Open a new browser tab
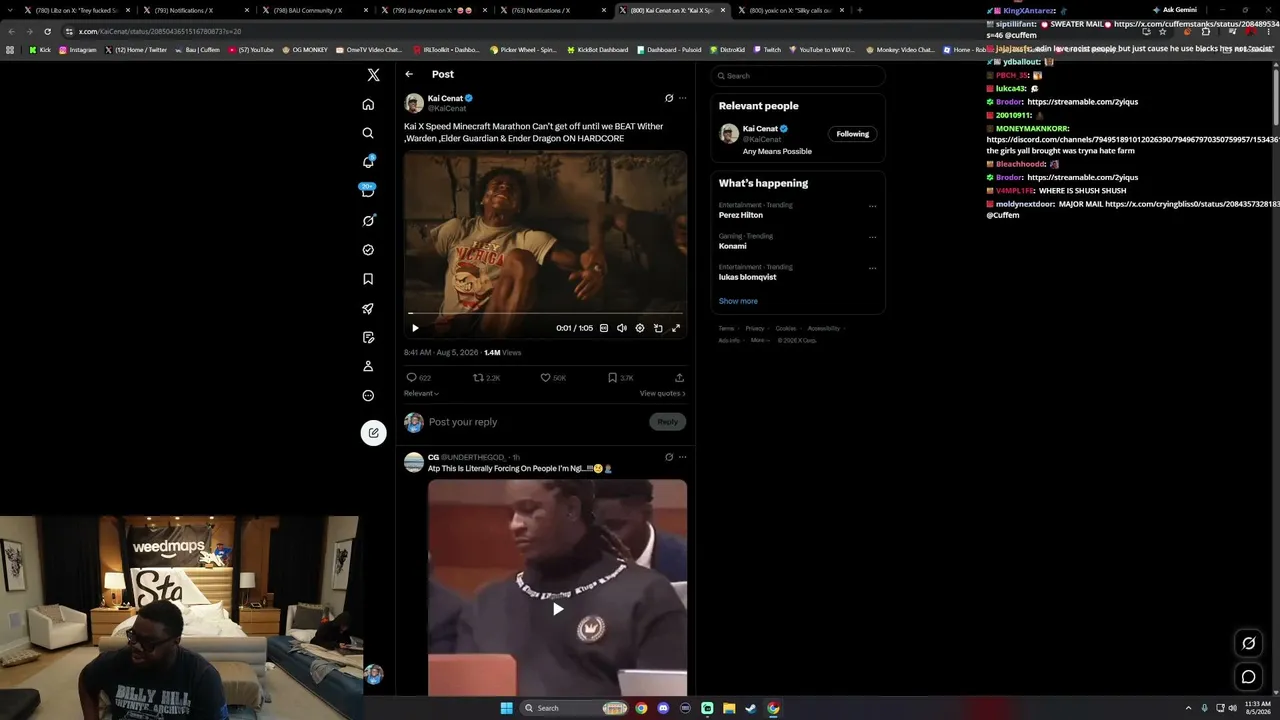The image size is (1280, 720). point(859,10)
